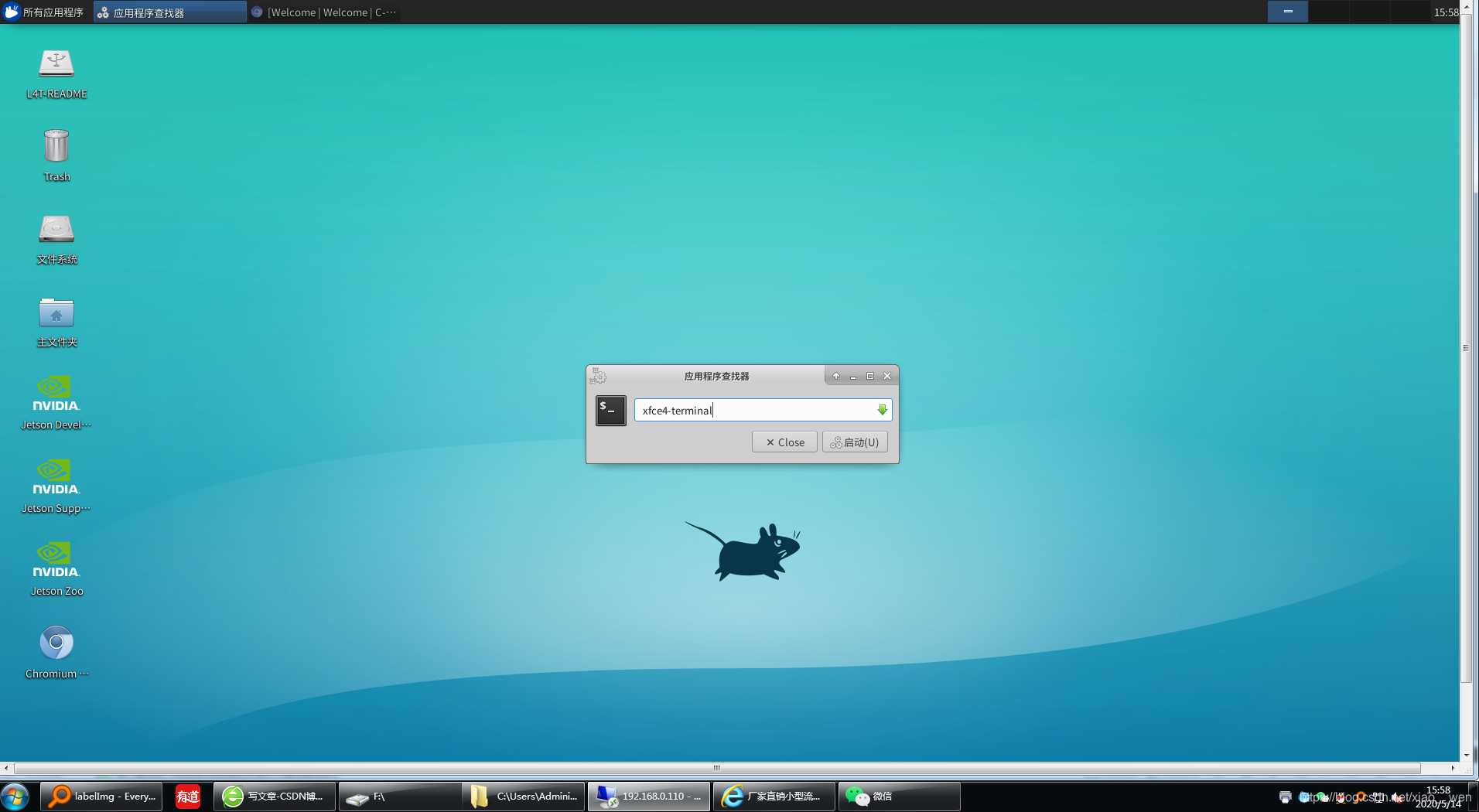This screenshot has height=812, width=1479.
Task: Click the horizontal scrollbar of remote window
Action: [717, 768]
